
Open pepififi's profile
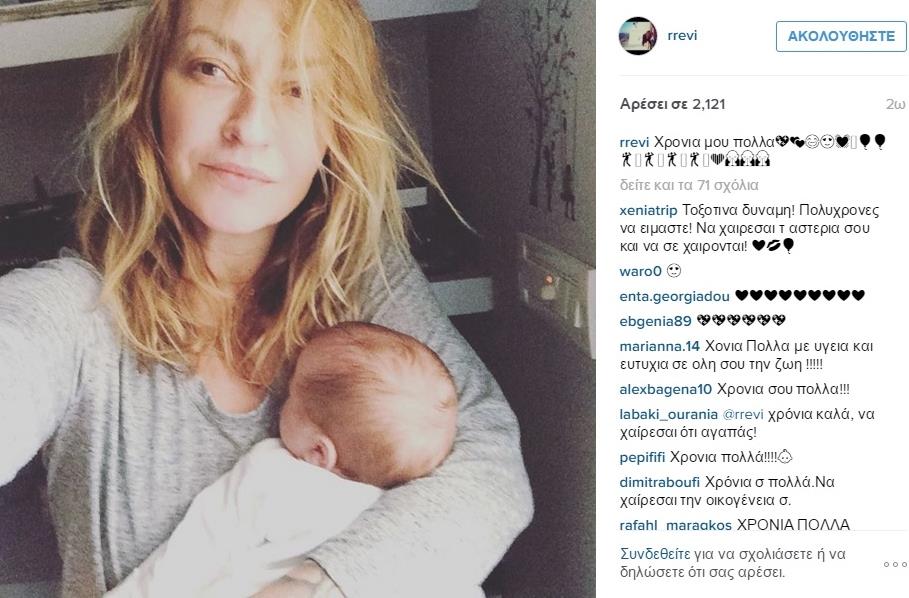tap(642, 458)
